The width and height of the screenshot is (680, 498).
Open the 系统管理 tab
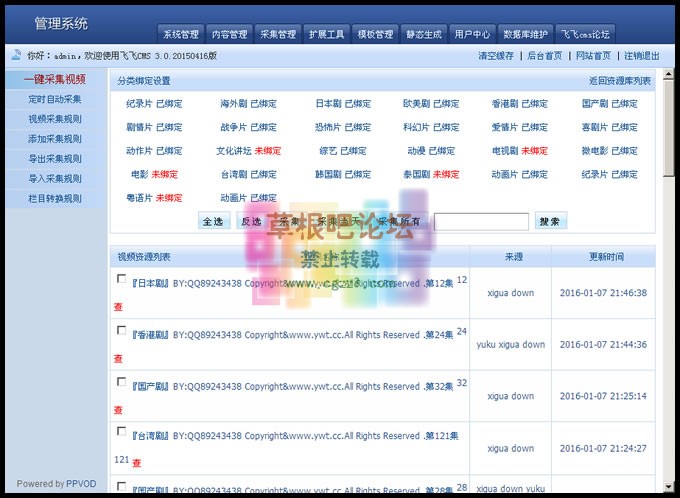pyautogui.click(x=180, y=34)
